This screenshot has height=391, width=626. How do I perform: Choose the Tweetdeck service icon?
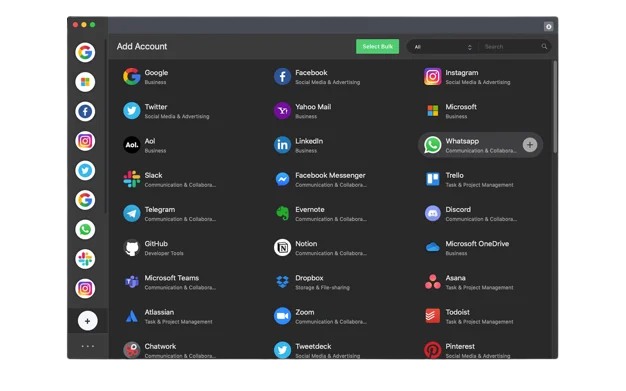pyautogui.click(x=282, y=350)
